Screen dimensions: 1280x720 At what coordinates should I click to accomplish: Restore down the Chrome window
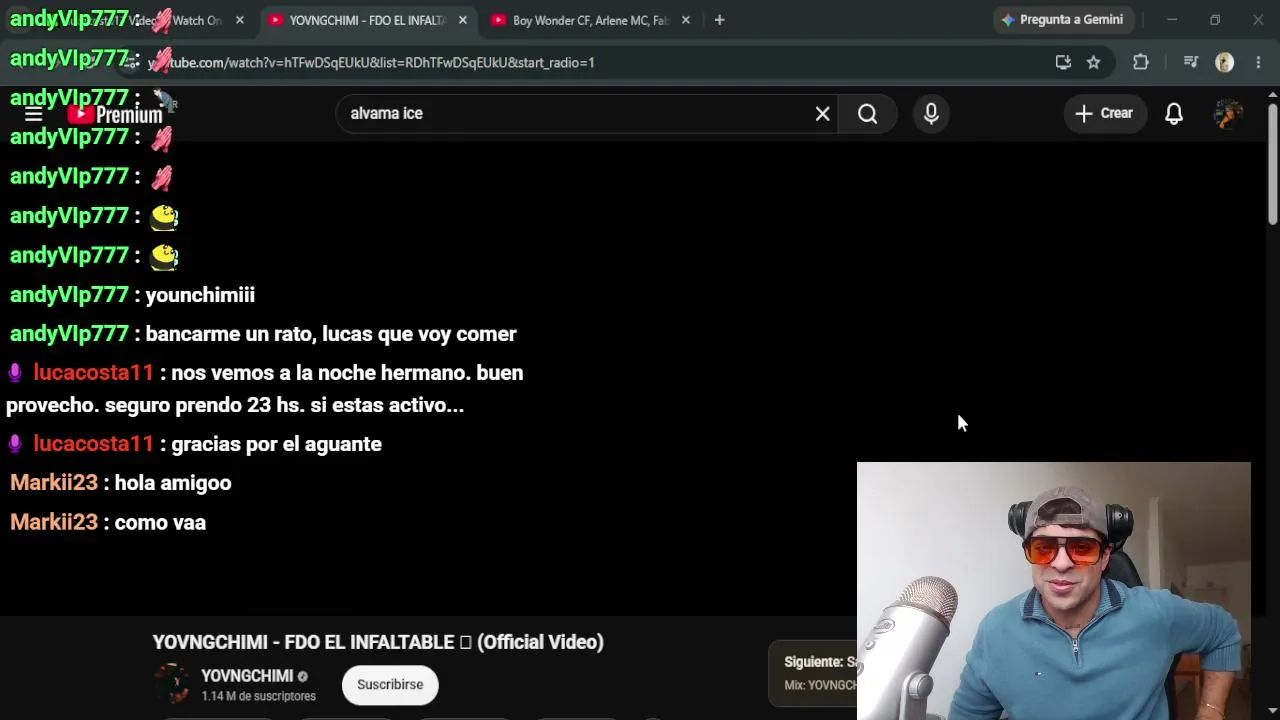pos(1215,20)
